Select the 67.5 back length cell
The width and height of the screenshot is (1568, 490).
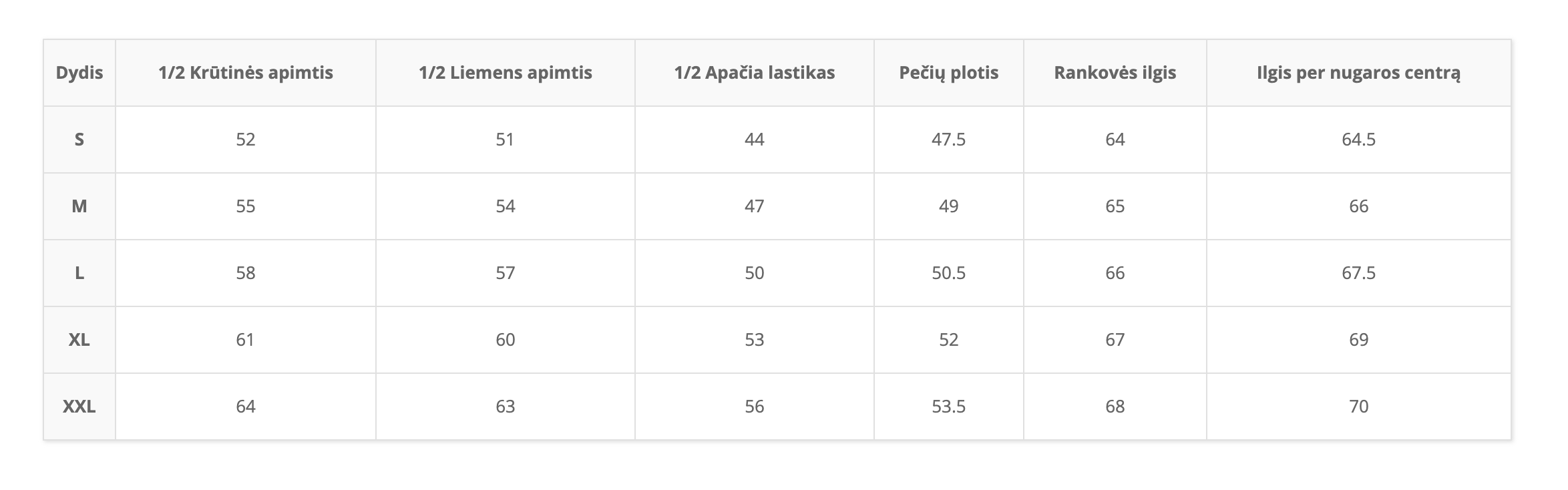(1359, 273)
